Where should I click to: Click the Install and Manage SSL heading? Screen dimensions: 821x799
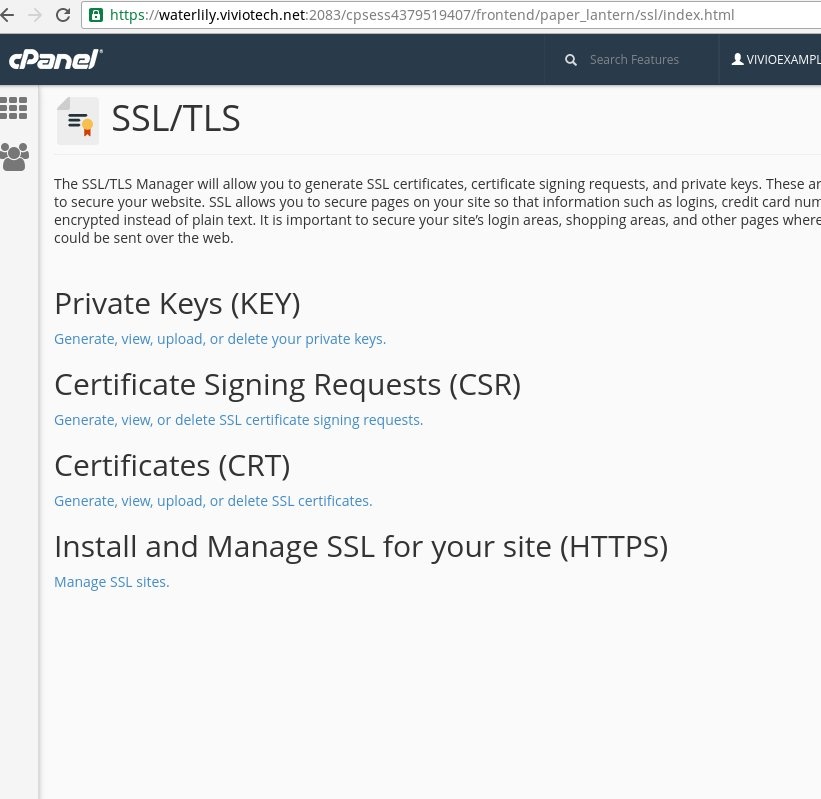pyautogui.click(x=361, y=547)
